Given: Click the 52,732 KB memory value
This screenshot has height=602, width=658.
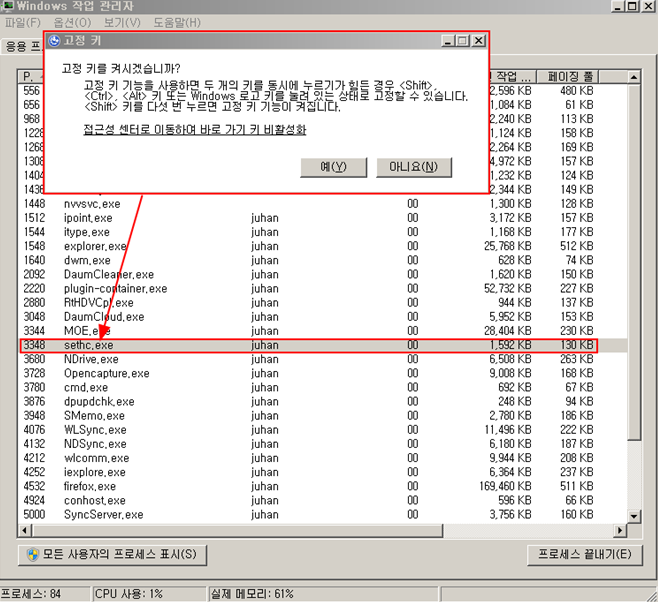Looking at the screenshot, I should [508, 289].
